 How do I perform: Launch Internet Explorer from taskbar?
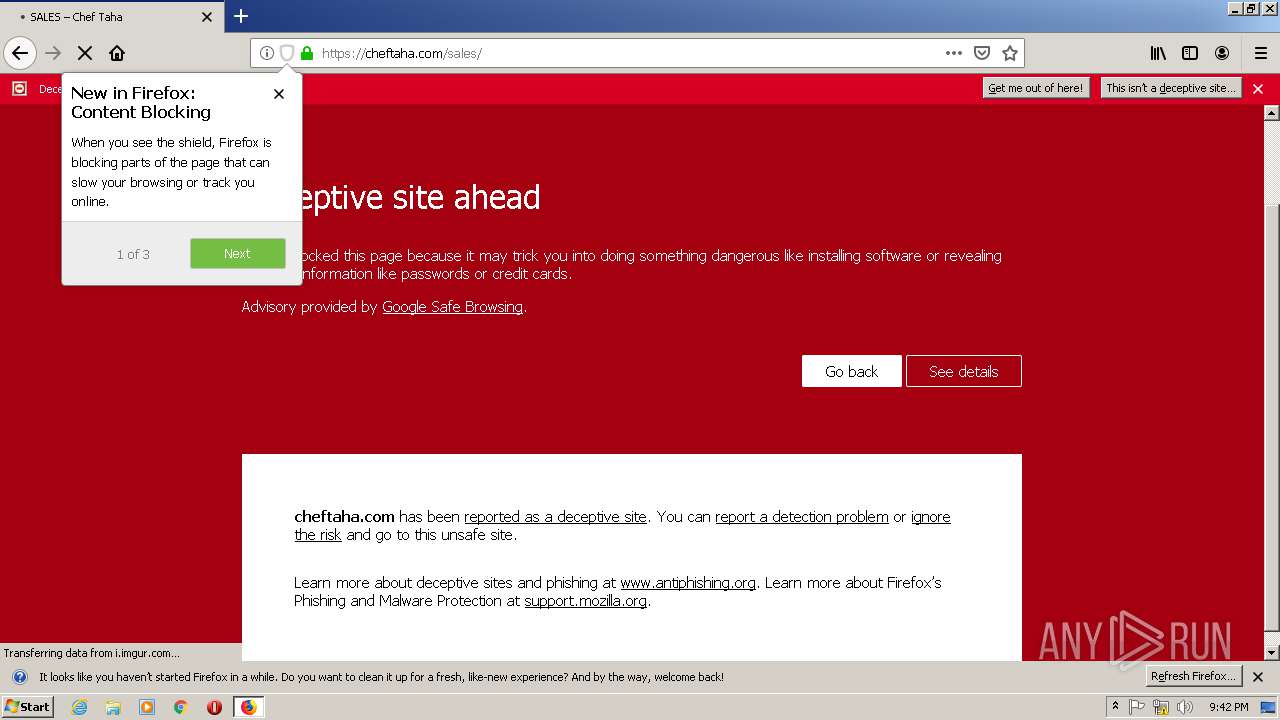coord(80,707)
